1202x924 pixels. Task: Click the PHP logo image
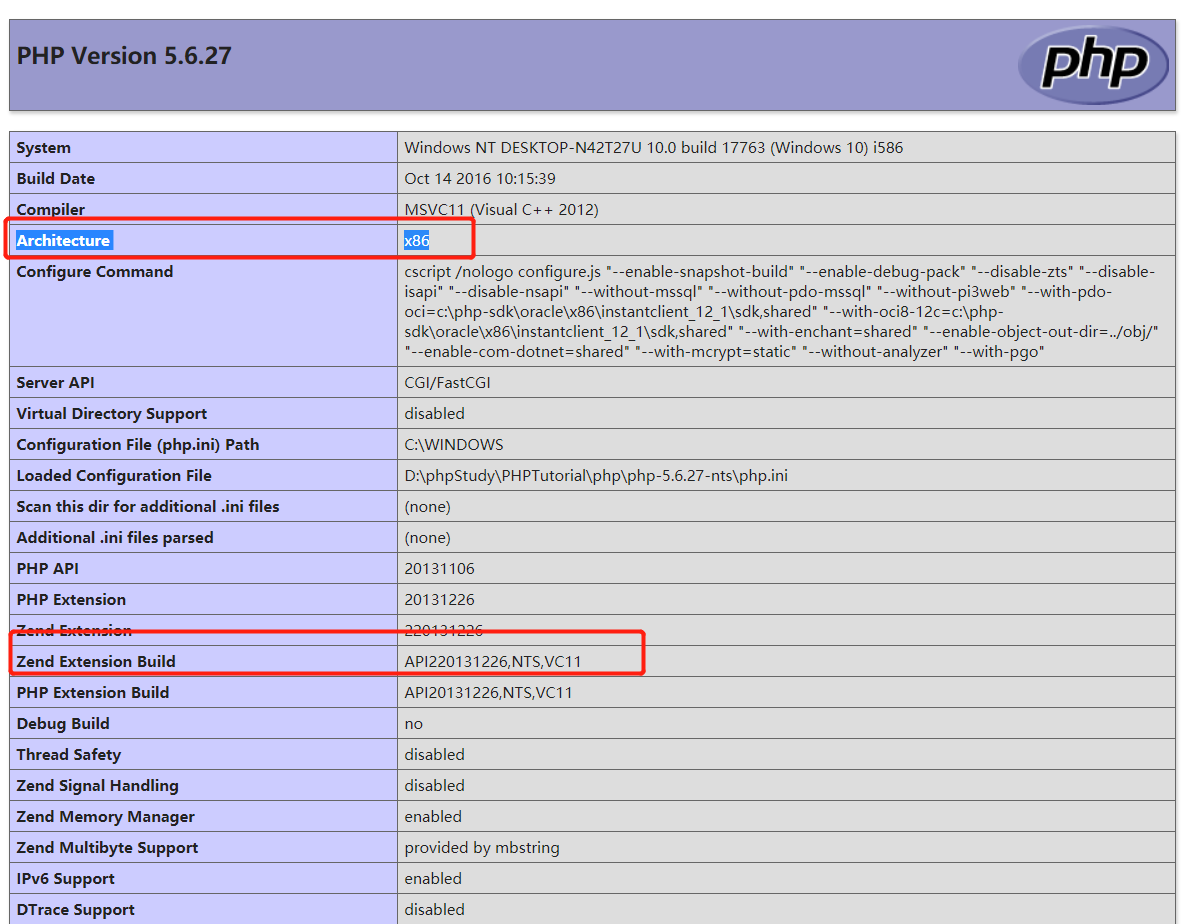pyautogui.click(x=1093, y=64)
